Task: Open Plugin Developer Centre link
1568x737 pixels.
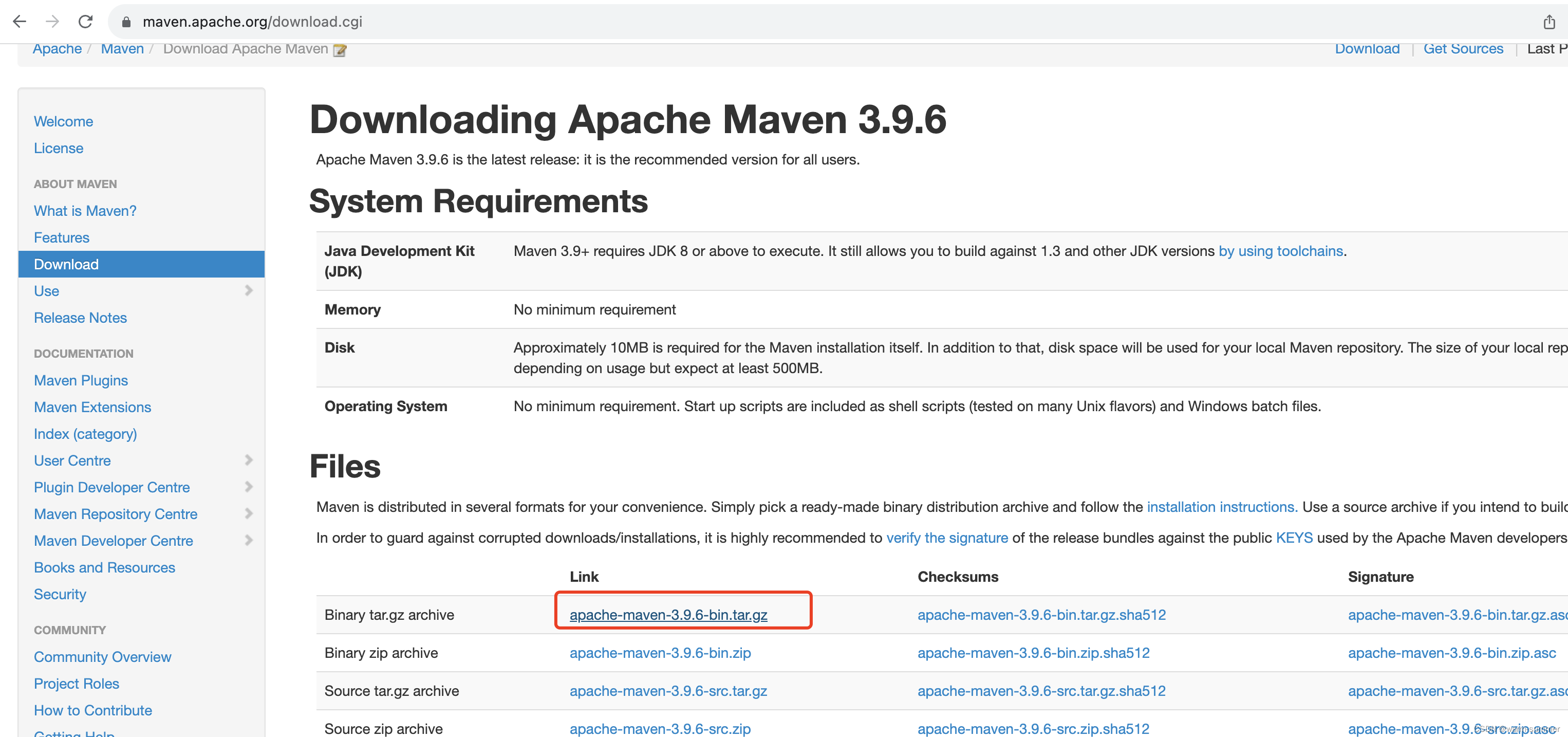Action: point(112,487)
